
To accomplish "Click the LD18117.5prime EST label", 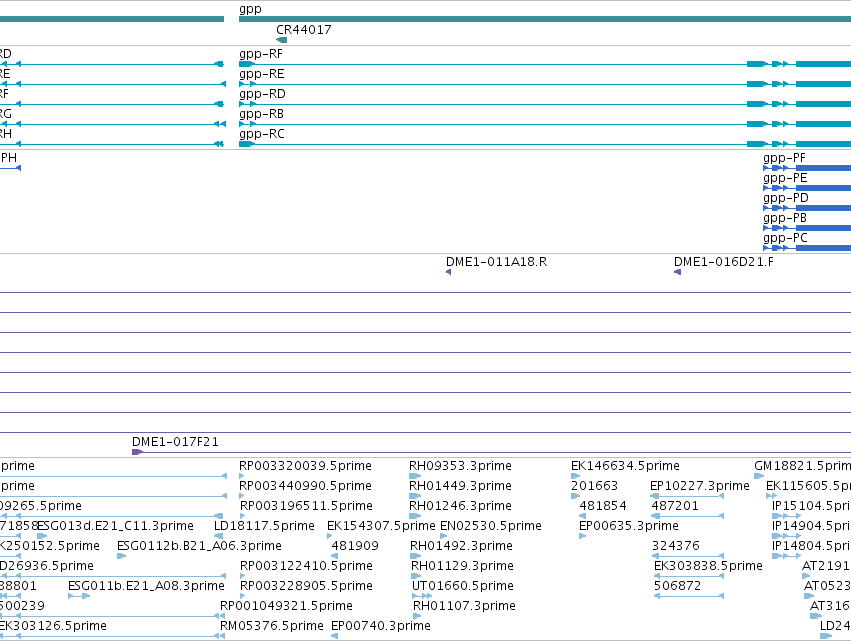I will [264, 526].
